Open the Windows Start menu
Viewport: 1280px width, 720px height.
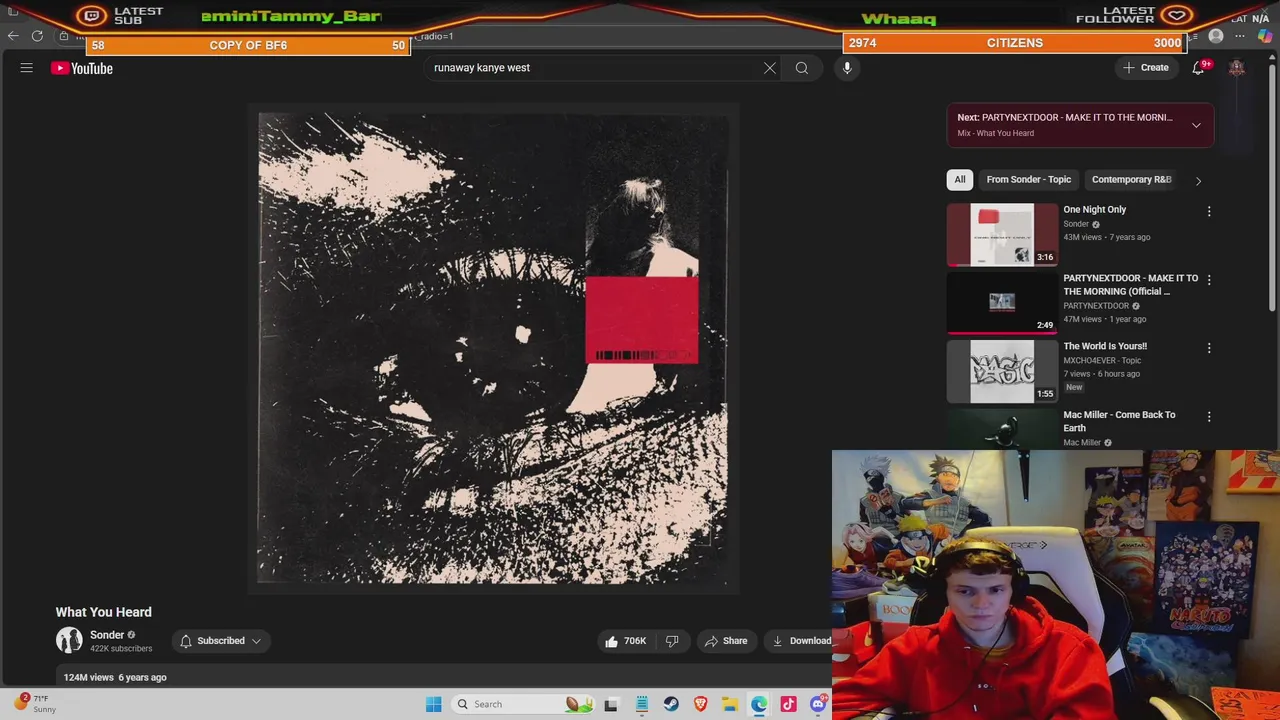(x=433, y=704)
